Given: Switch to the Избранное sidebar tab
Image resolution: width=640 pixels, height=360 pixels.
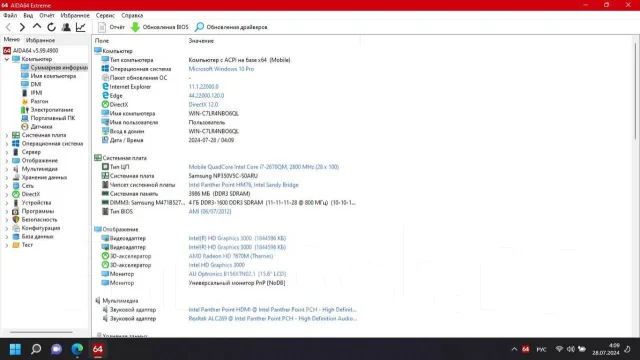Looking at the screenshot, I should click(40, 40).
